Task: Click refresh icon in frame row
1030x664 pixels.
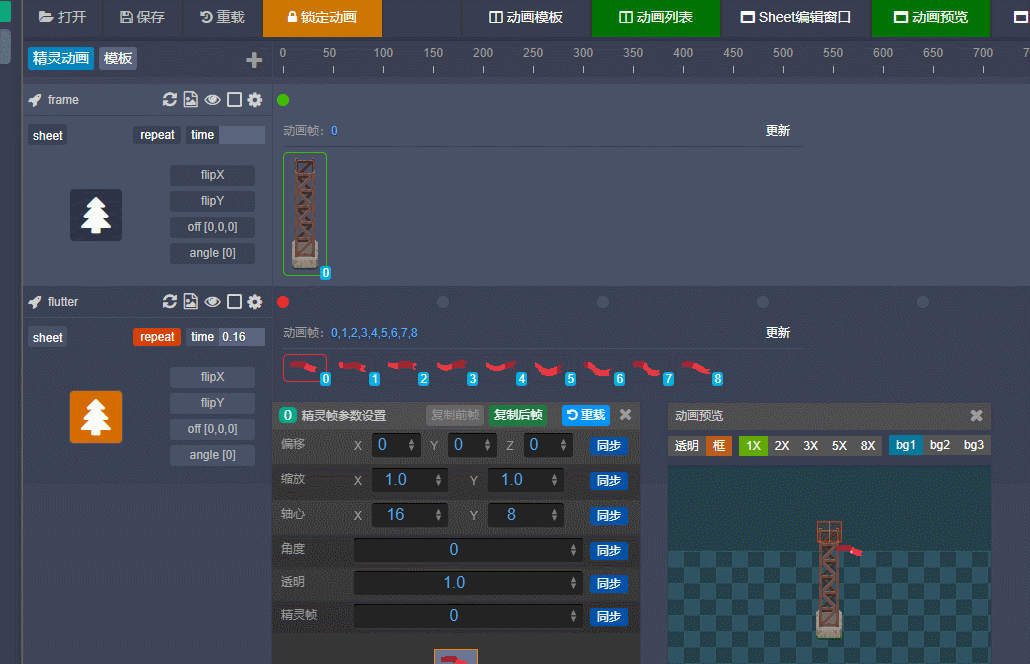Action: coord(169,99)
